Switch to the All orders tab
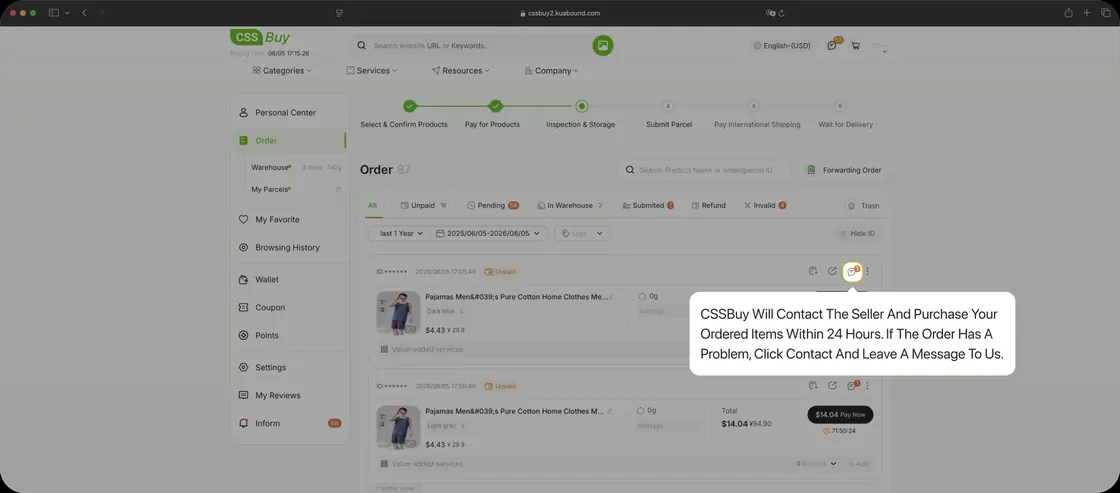The width and height of the screenshot is (1120, 493). pos(372,205)
